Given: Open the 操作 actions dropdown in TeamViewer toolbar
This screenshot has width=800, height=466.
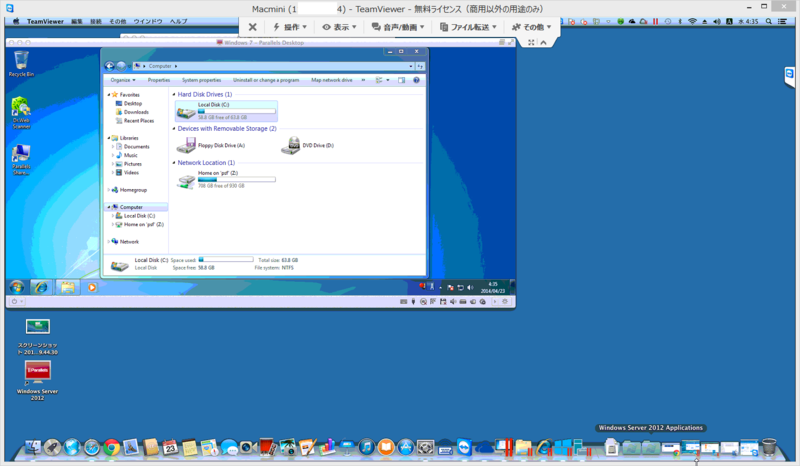Looking at the screenshot, I should click(290, 27).
